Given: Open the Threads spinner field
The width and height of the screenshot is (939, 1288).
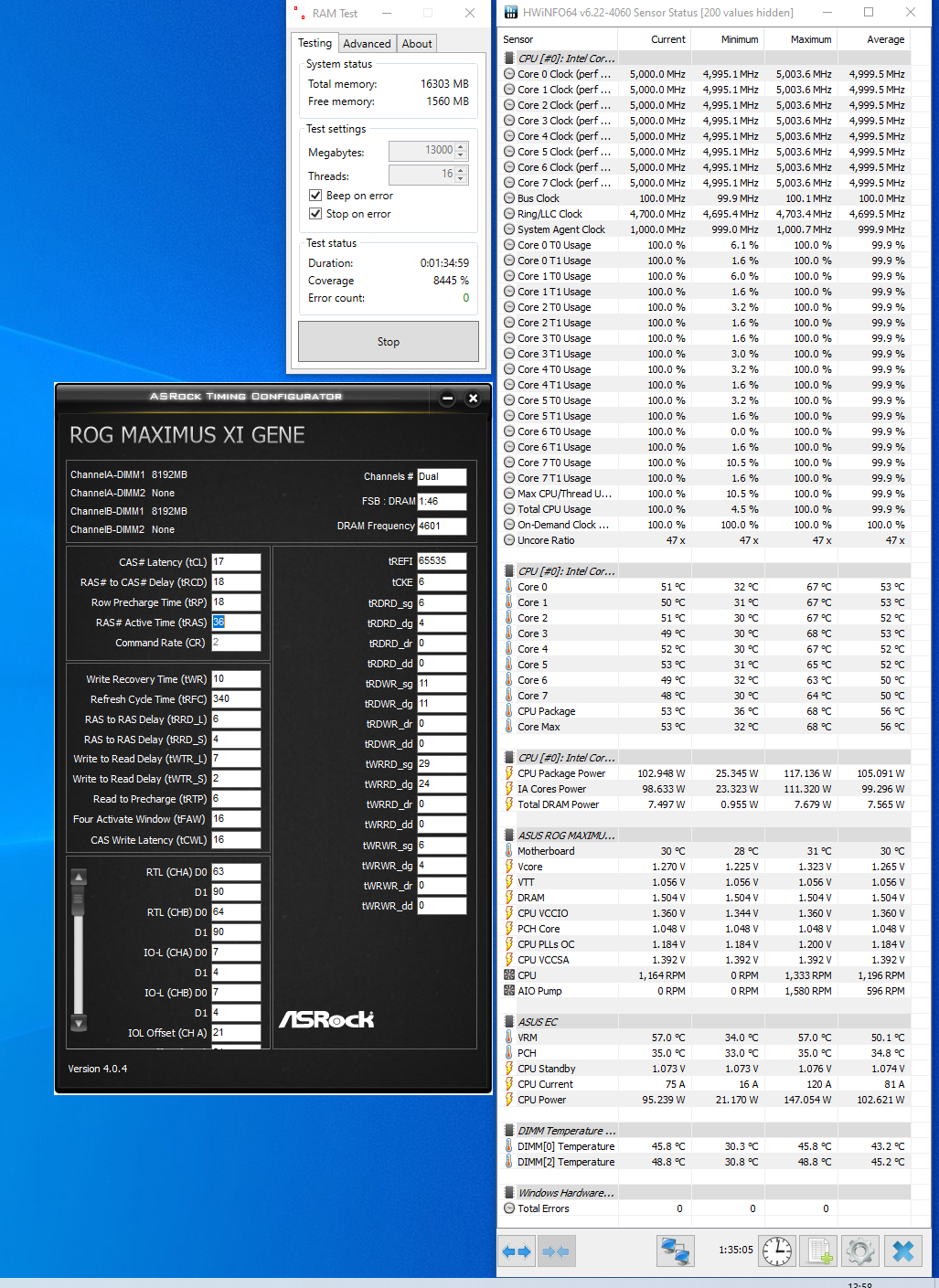Looking at the screenshot, I should pos(427,174).
